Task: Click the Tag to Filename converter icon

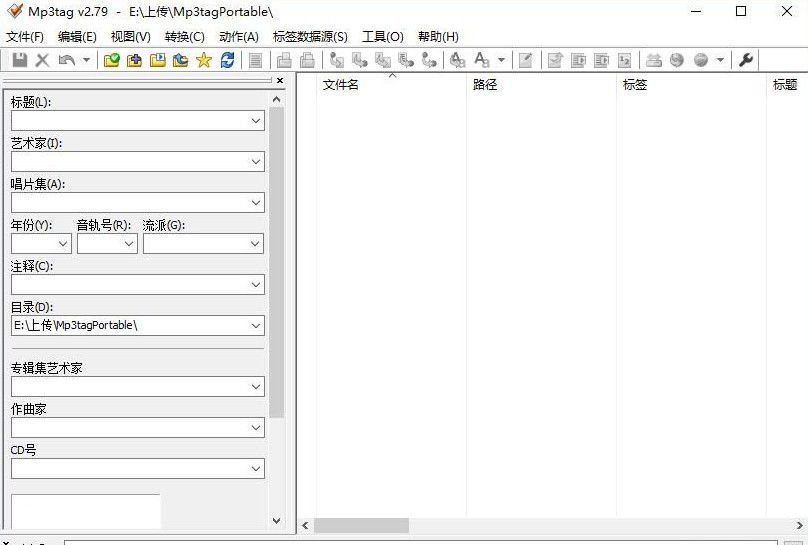Action: coord(336,60)
